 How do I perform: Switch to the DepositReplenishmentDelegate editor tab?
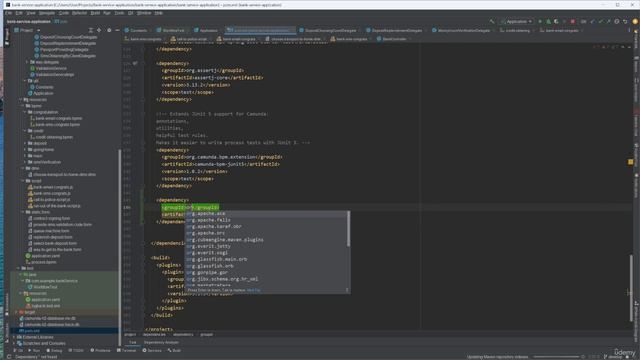[396, 31]
